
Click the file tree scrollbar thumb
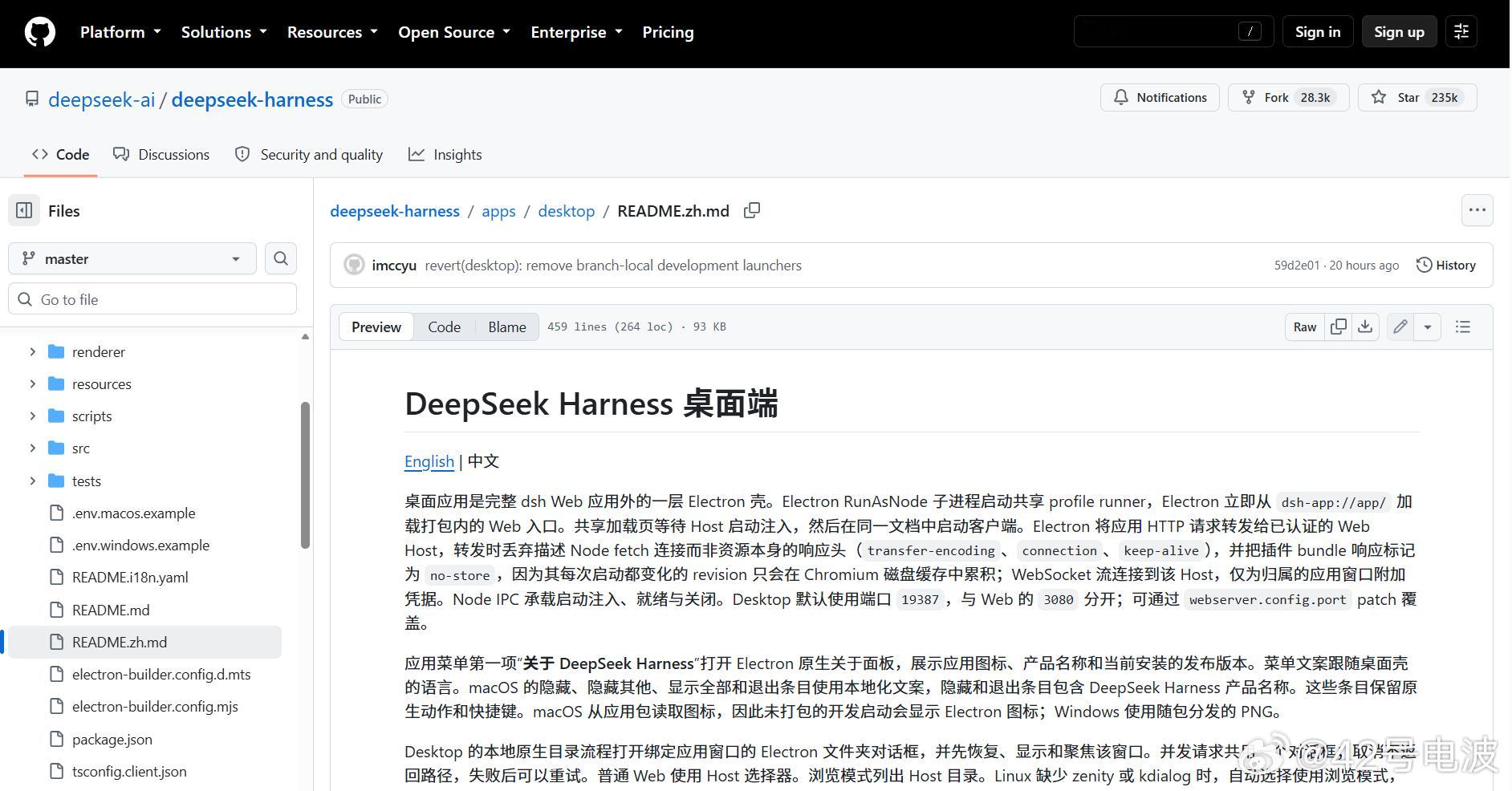pyautogui.click(x=305, y=475)
